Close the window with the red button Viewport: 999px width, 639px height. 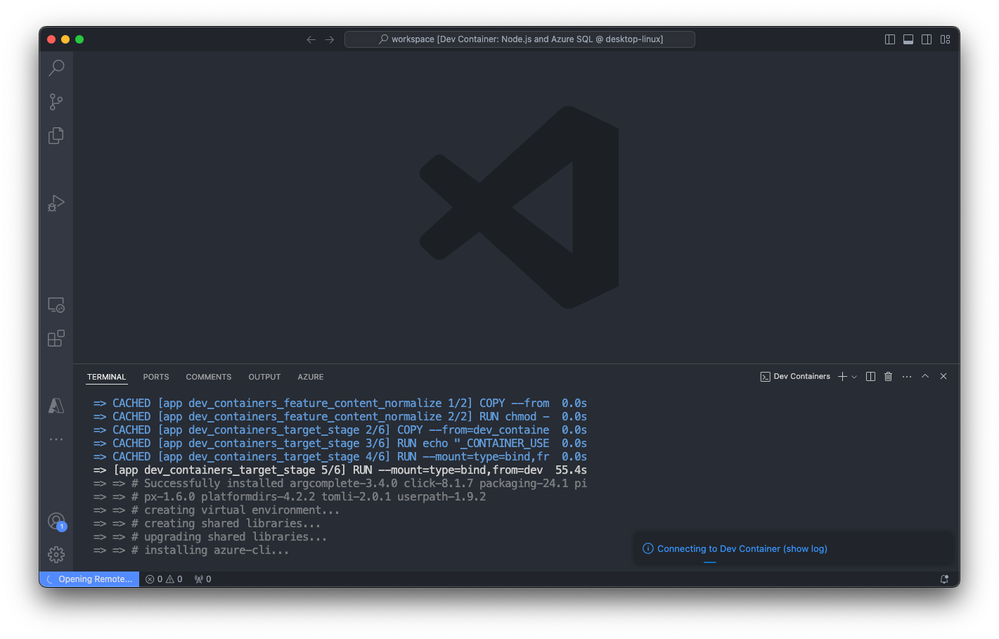(52, 39)
